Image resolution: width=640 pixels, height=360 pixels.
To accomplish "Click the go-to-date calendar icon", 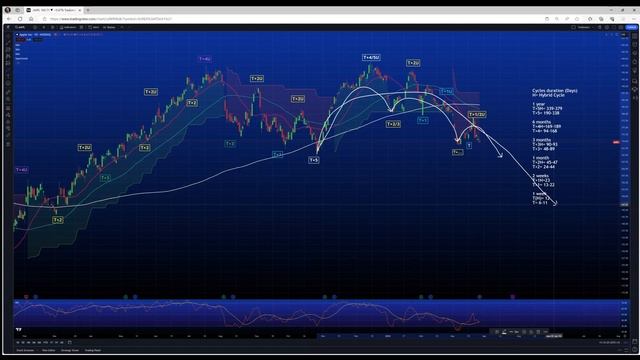I will pos(70,342).
